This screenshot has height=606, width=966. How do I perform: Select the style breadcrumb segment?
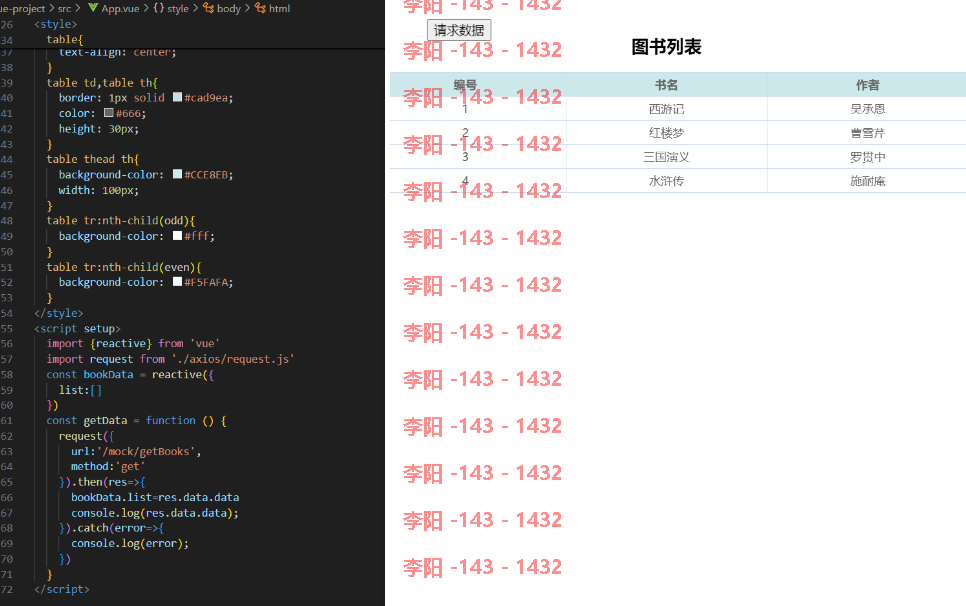click(178, 9)
